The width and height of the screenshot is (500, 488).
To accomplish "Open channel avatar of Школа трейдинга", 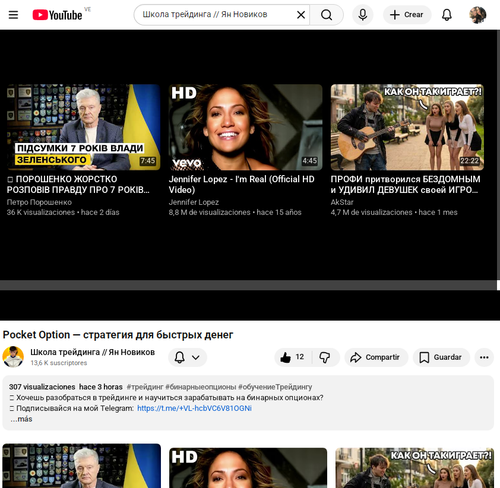I will 13,357.
